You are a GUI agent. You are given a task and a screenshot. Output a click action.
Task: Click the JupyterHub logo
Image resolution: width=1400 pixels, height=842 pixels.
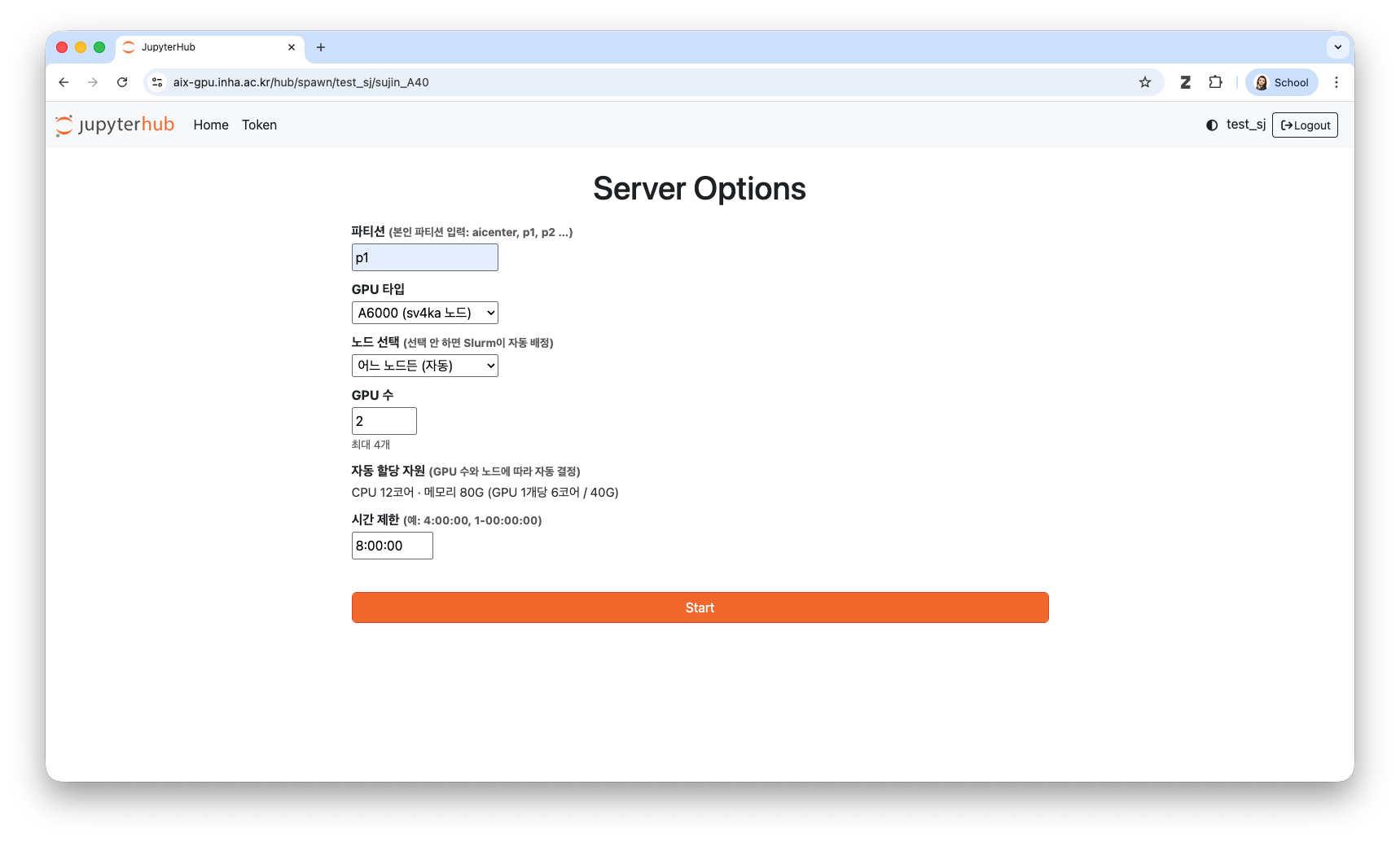[115, 125]
